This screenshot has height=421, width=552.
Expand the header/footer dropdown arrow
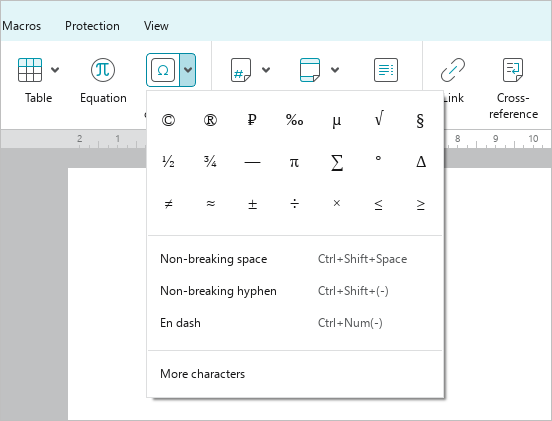coord(335,70)
